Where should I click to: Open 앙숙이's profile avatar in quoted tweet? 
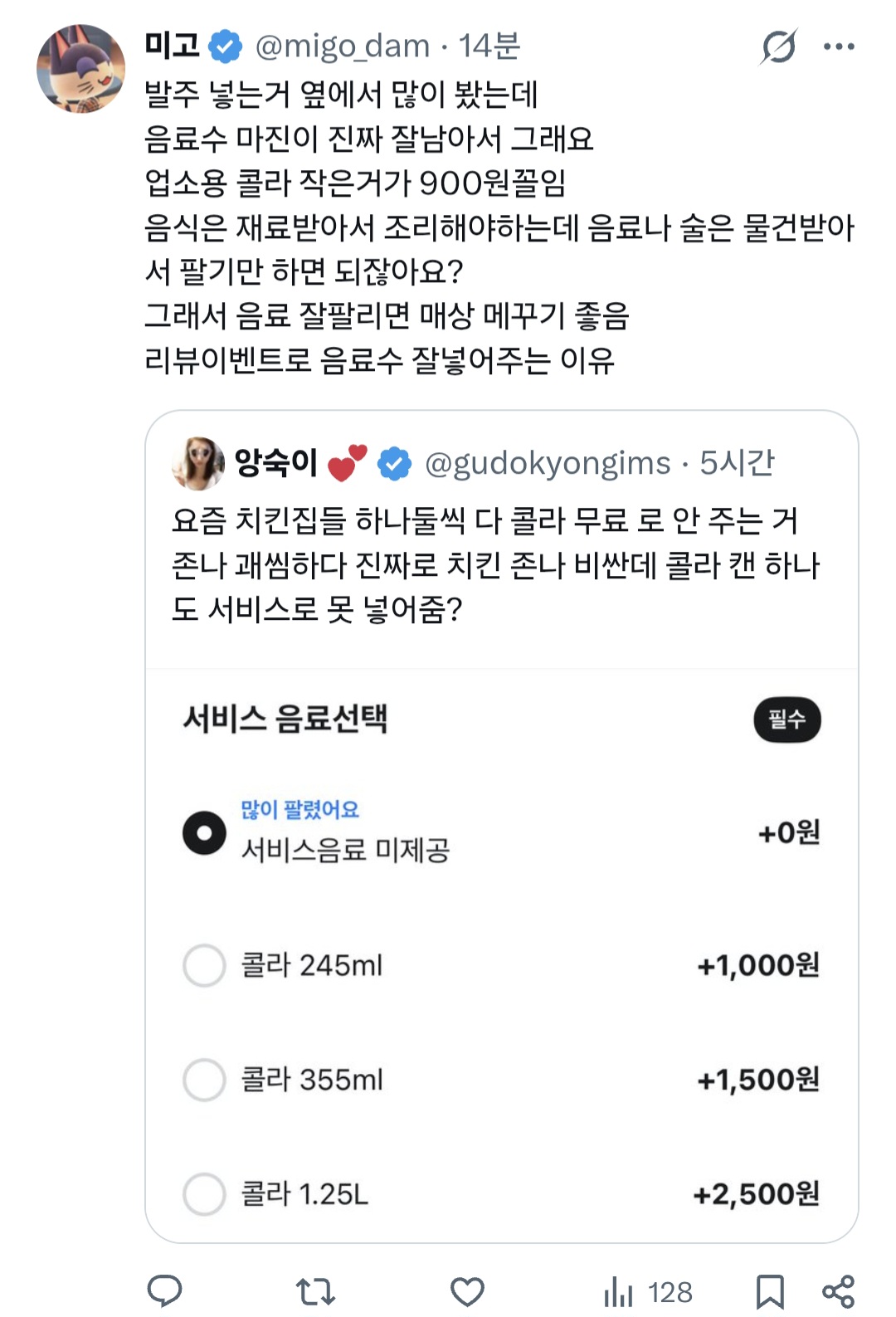[x=198, y=463]
